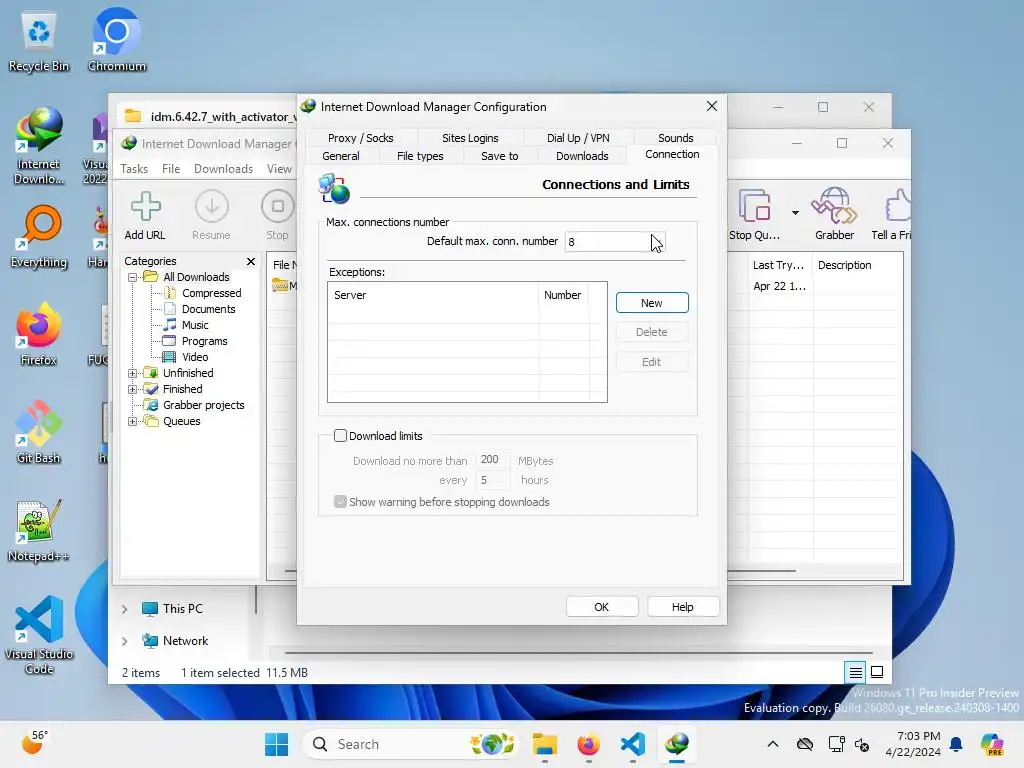1024x768 pixels.
Task: Enable the Download limits checkbox
Action: [x=340, y=436]
